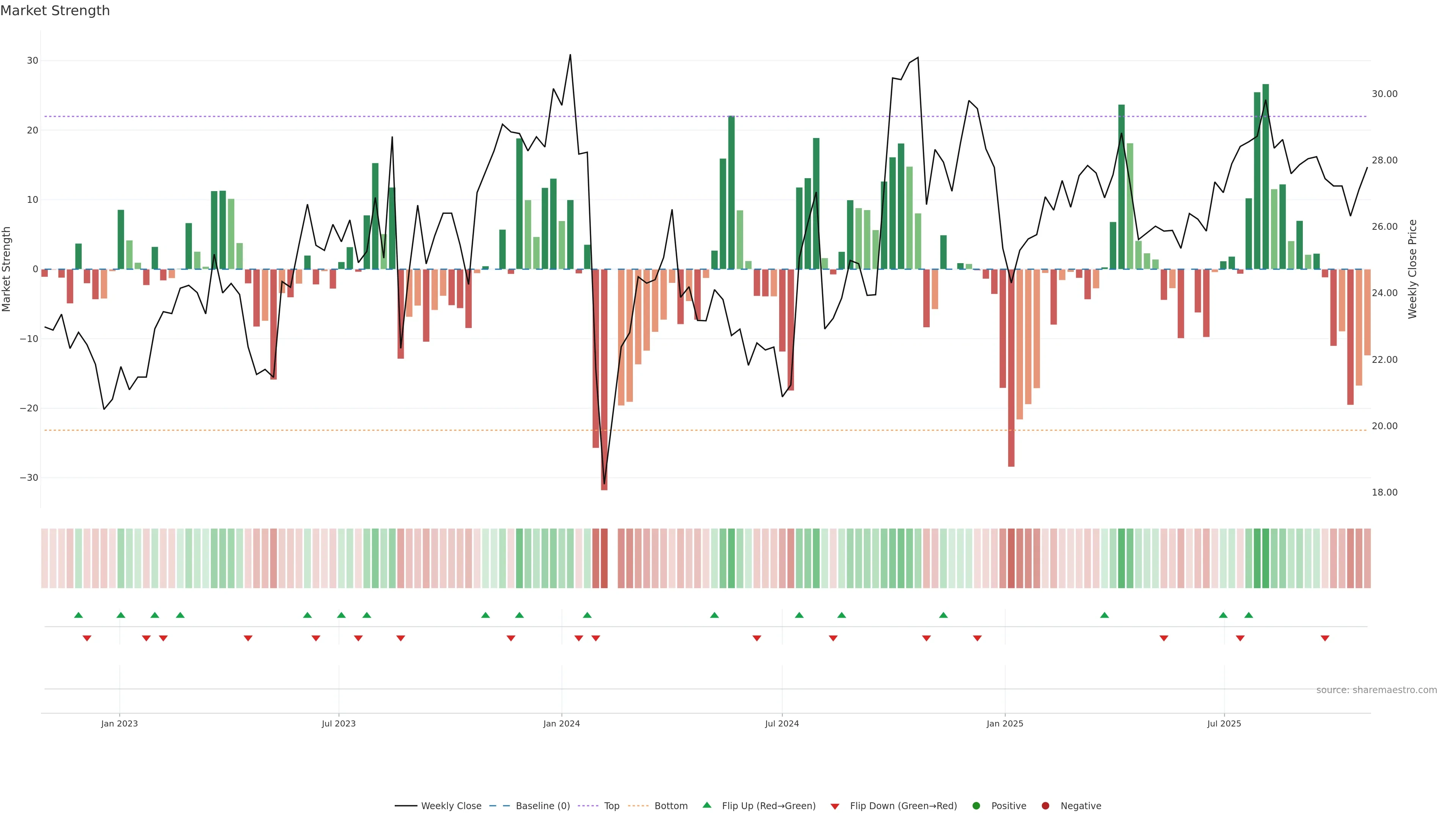Select the Jul 2025 x-axis label
Image resolution: width=1456 pixels, height=819 pixels.
coord(1224,723)
